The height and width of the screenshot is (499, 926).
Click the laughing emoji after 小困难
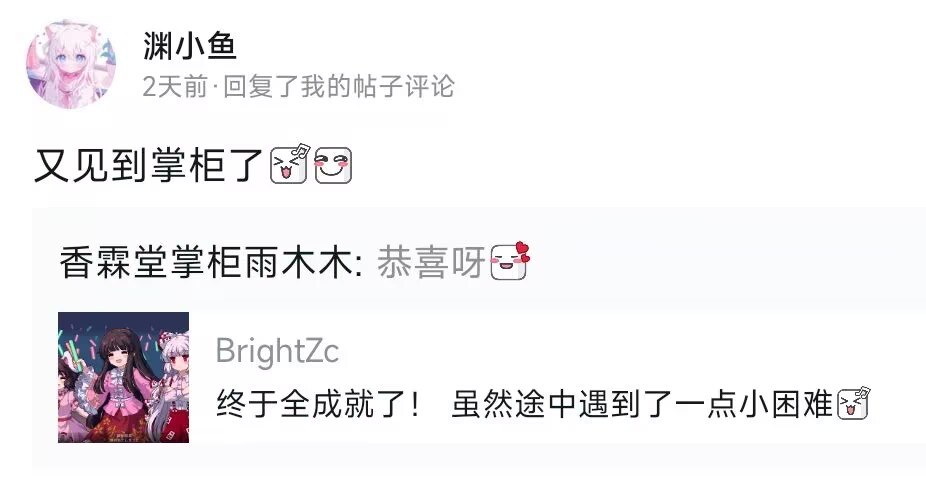pos(854,404)
